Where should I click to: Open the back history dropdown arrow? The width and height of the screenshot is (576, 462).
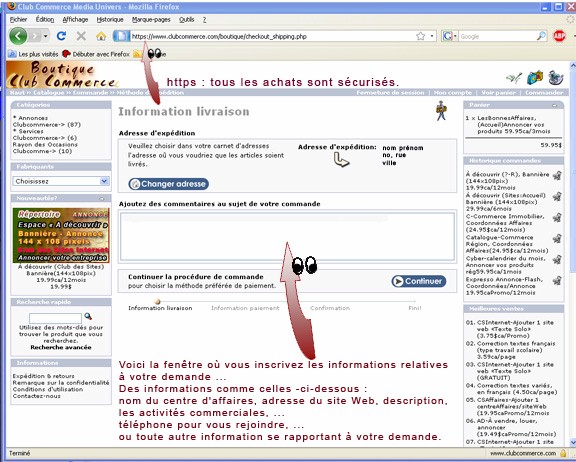(46, 36)
